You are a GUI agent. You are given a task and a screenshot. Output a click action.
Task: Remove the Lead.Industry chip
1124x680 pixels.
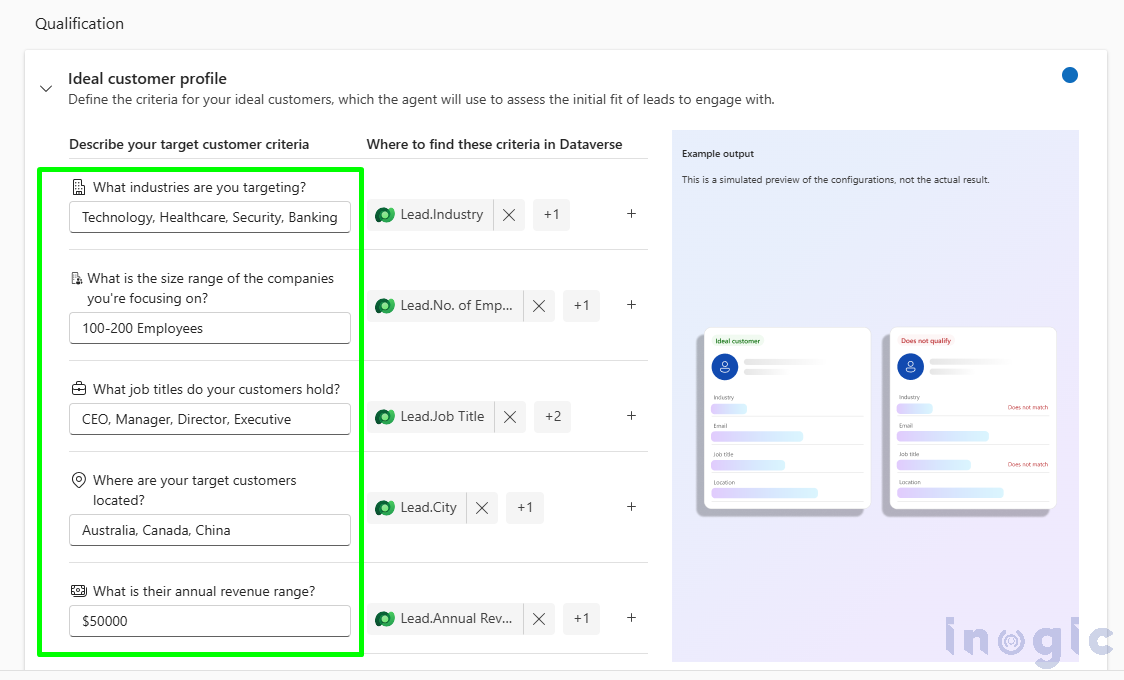coord(509,215)
